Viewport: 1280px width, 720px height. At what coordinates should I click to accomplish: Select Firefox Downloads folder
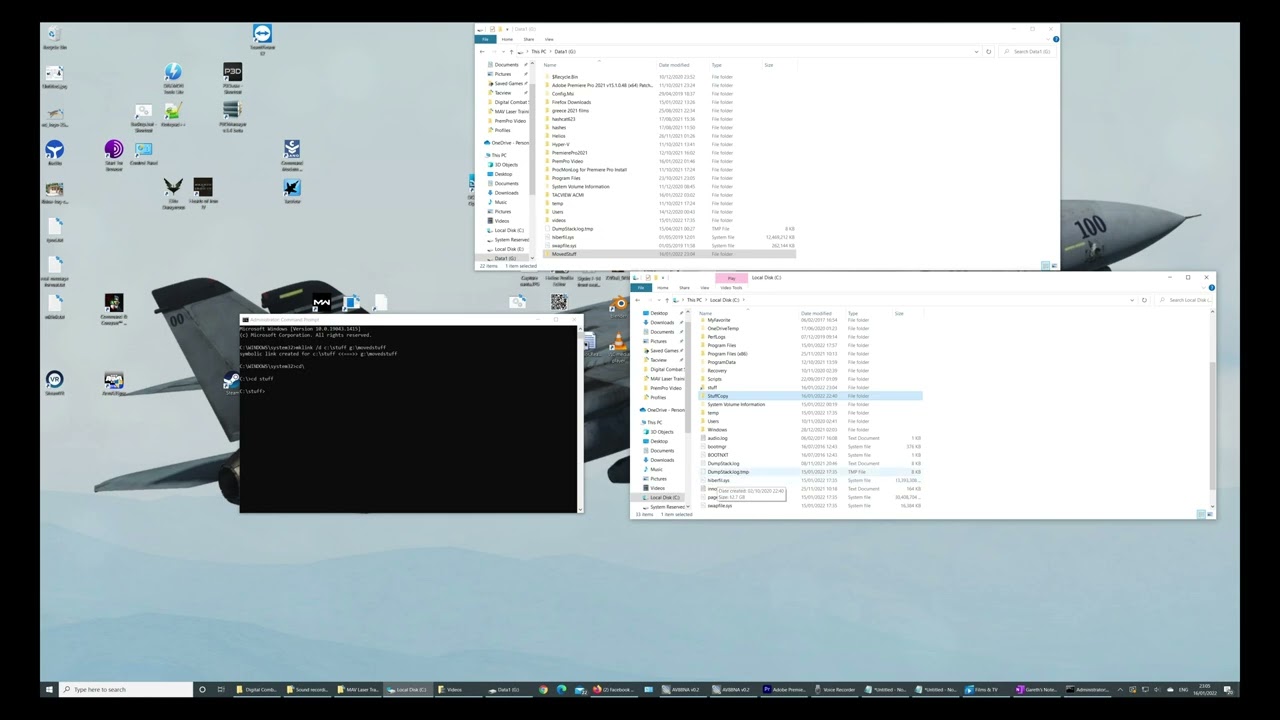pos(570,102)
